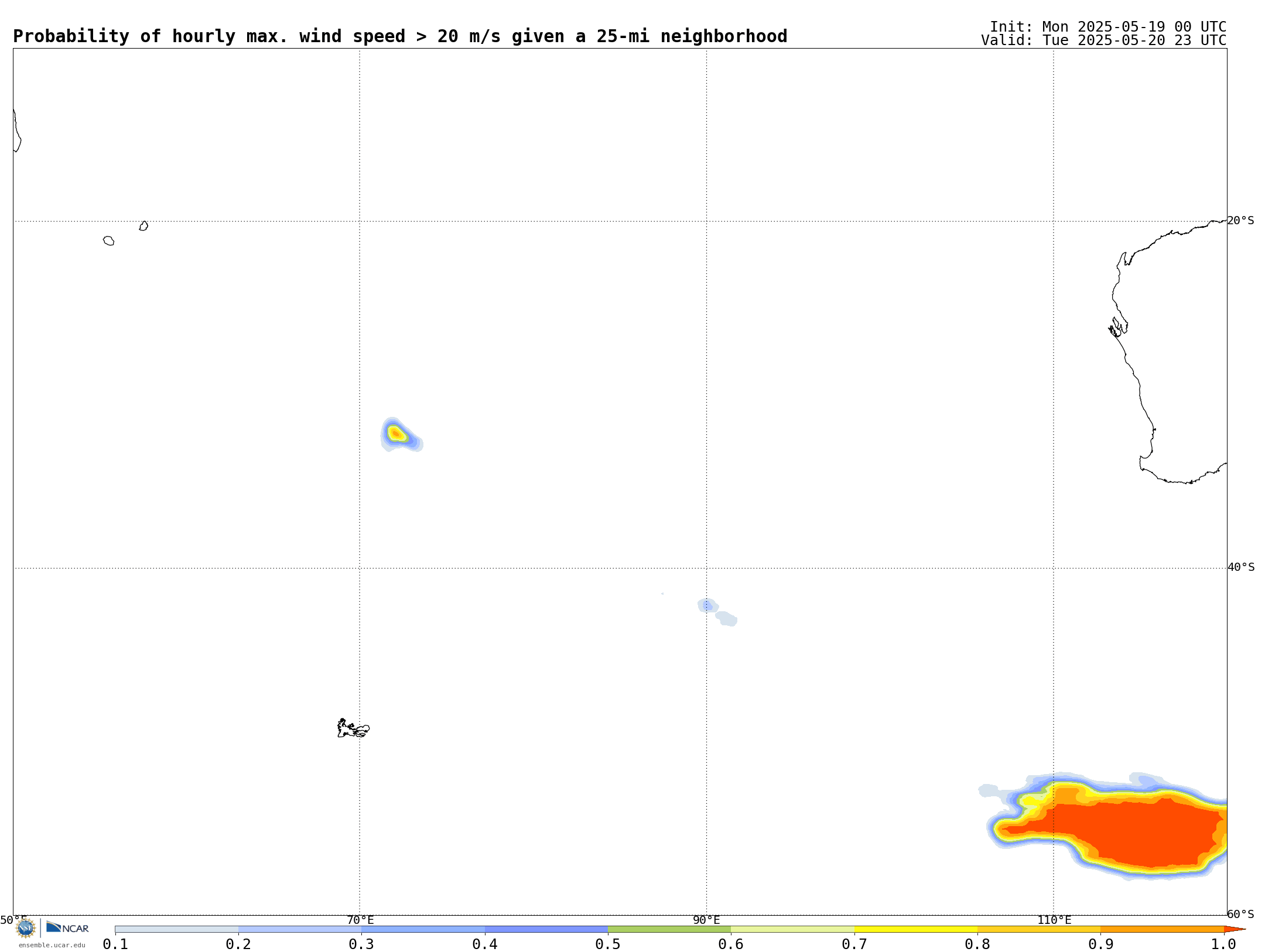Image resolution: width=1265 pixels, height=952 pixels.
Task: Click the 1.0 colorbar tick label
Action: 1224,944
